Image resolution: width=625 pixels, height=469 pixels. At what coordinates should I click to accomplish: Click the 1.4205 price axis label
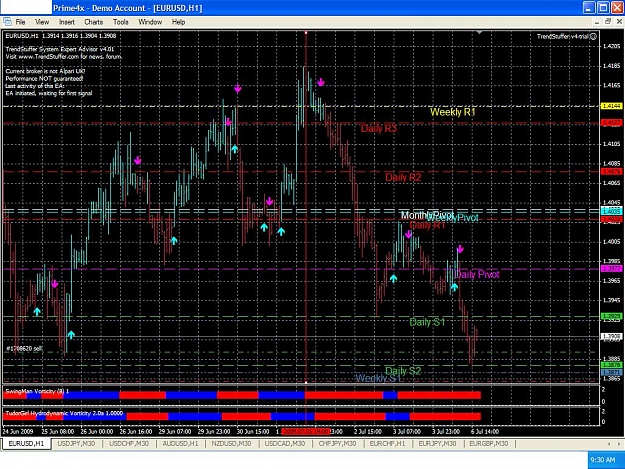(611, 46)
